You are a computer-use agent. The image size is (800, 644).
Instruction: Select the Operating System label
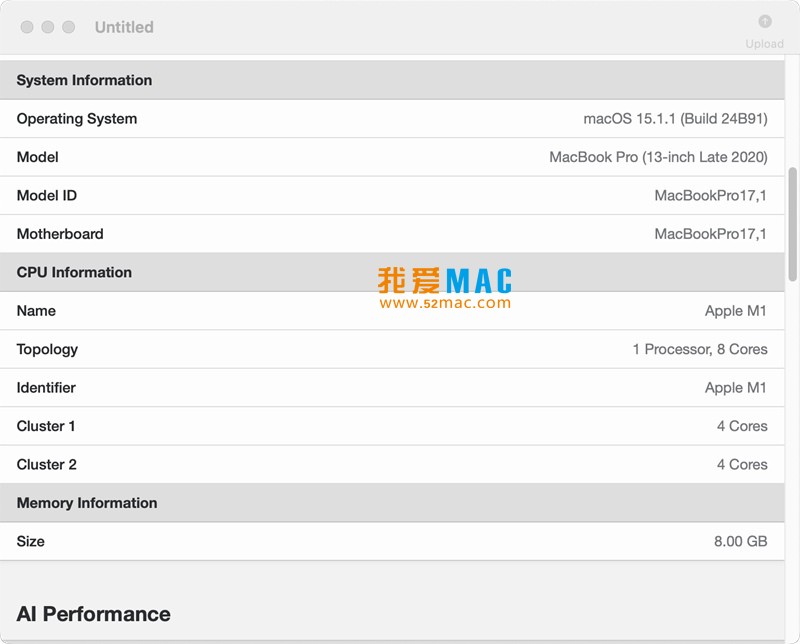click(x=77, y=119)
